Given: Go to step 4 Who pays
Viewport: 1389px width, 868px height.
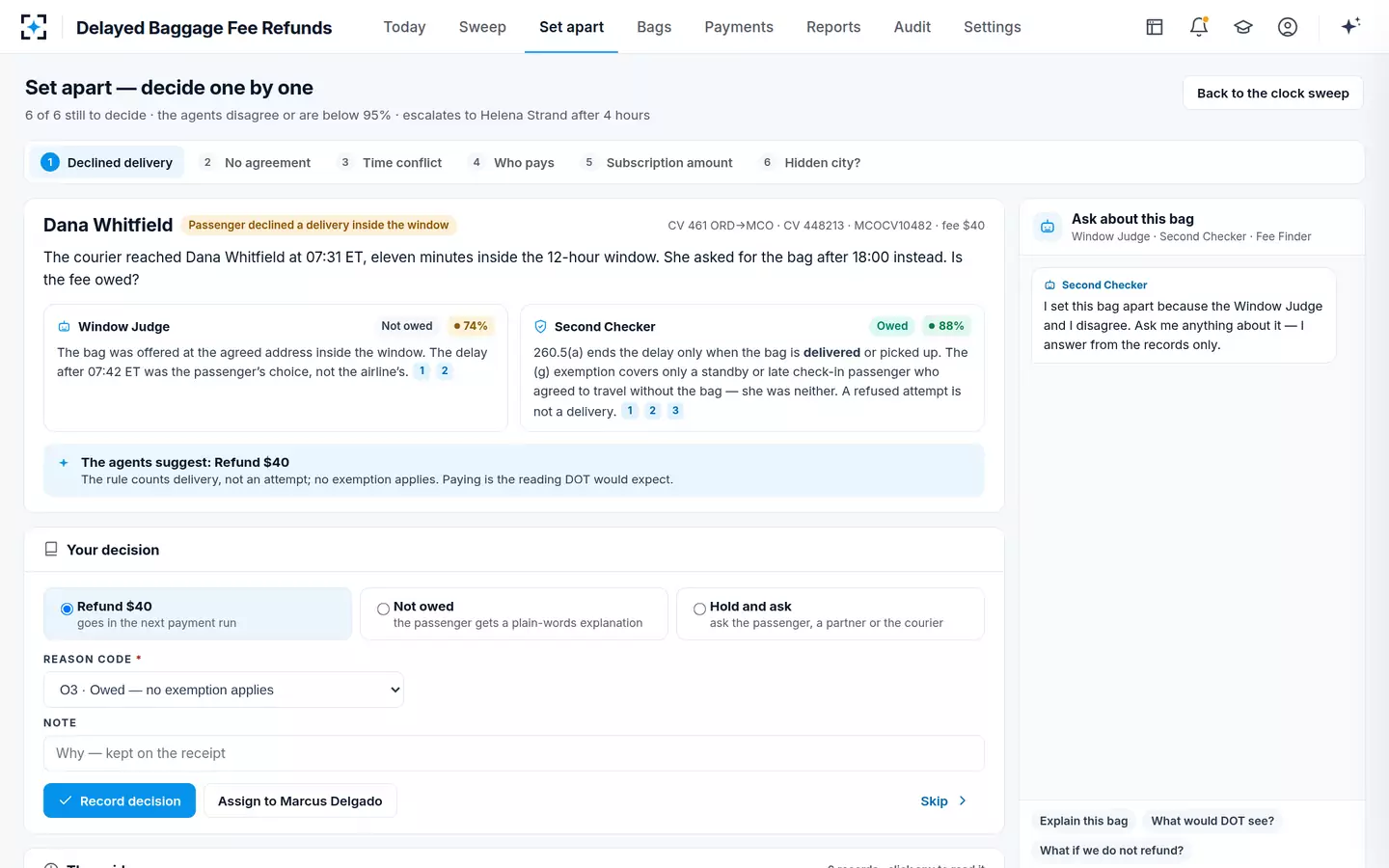Looking at the screenshot, I should pos(512,163).
